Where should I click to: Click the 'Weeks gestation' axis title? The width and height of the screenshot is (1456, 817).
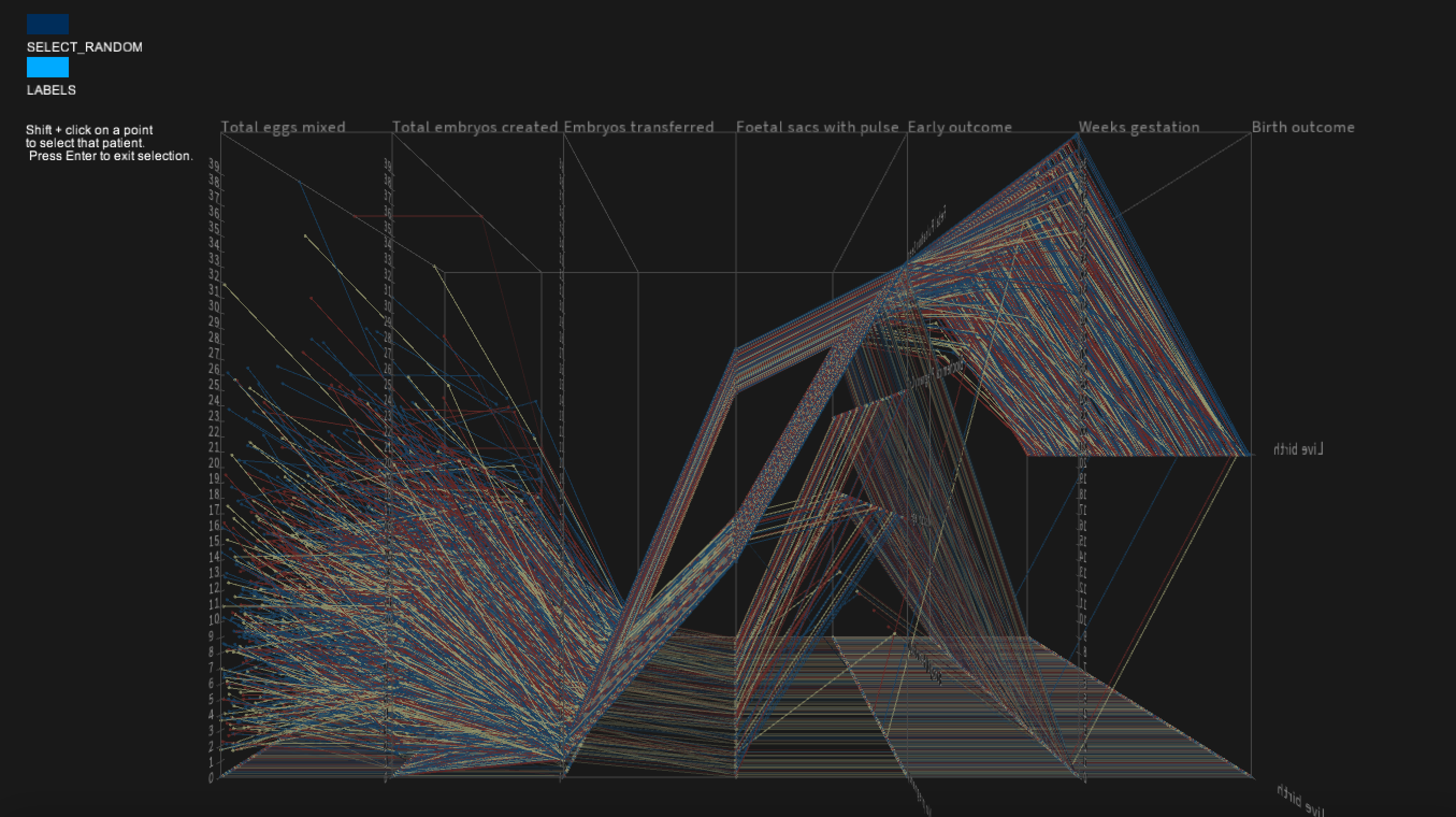(1139, 127)
